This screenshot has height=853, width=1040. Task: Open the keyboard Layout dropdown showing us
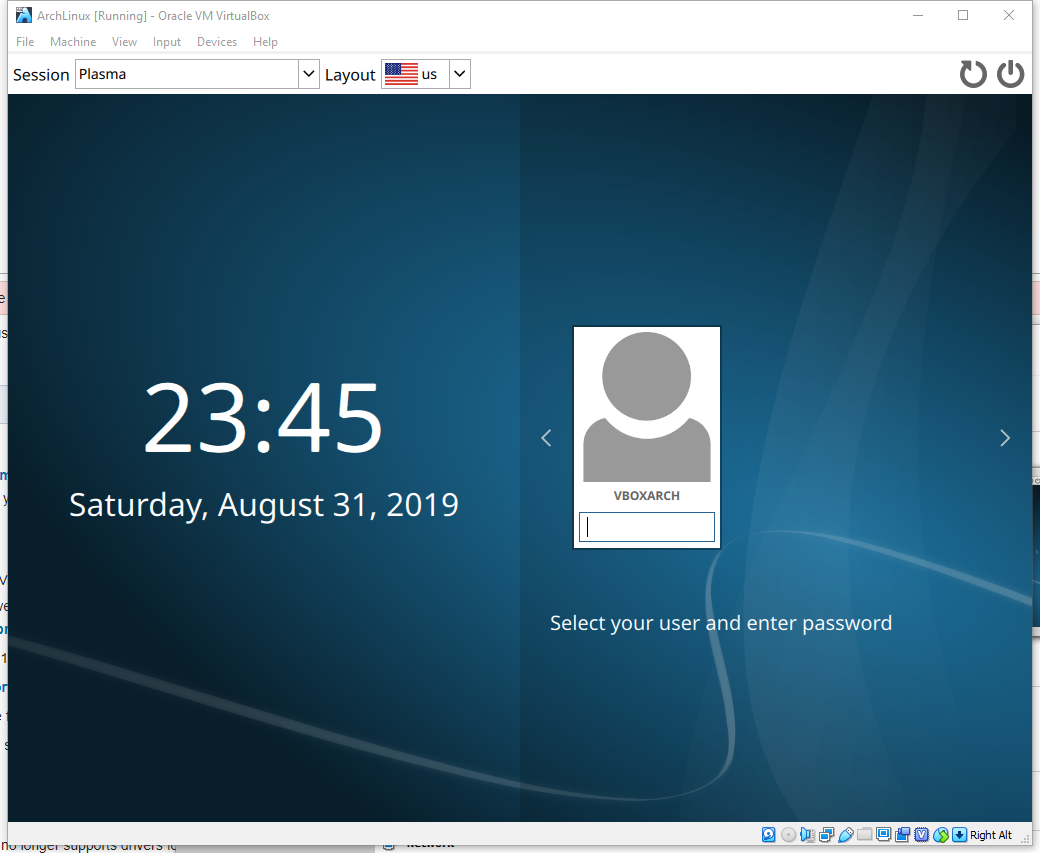425,74
